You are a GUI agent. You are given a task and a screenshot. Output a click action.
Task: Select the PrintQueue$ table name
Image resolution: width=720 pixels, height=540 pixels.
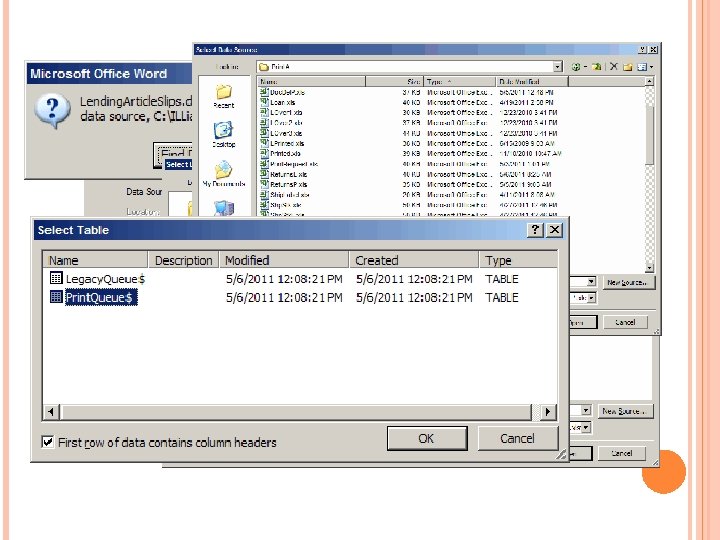[101, 298]
